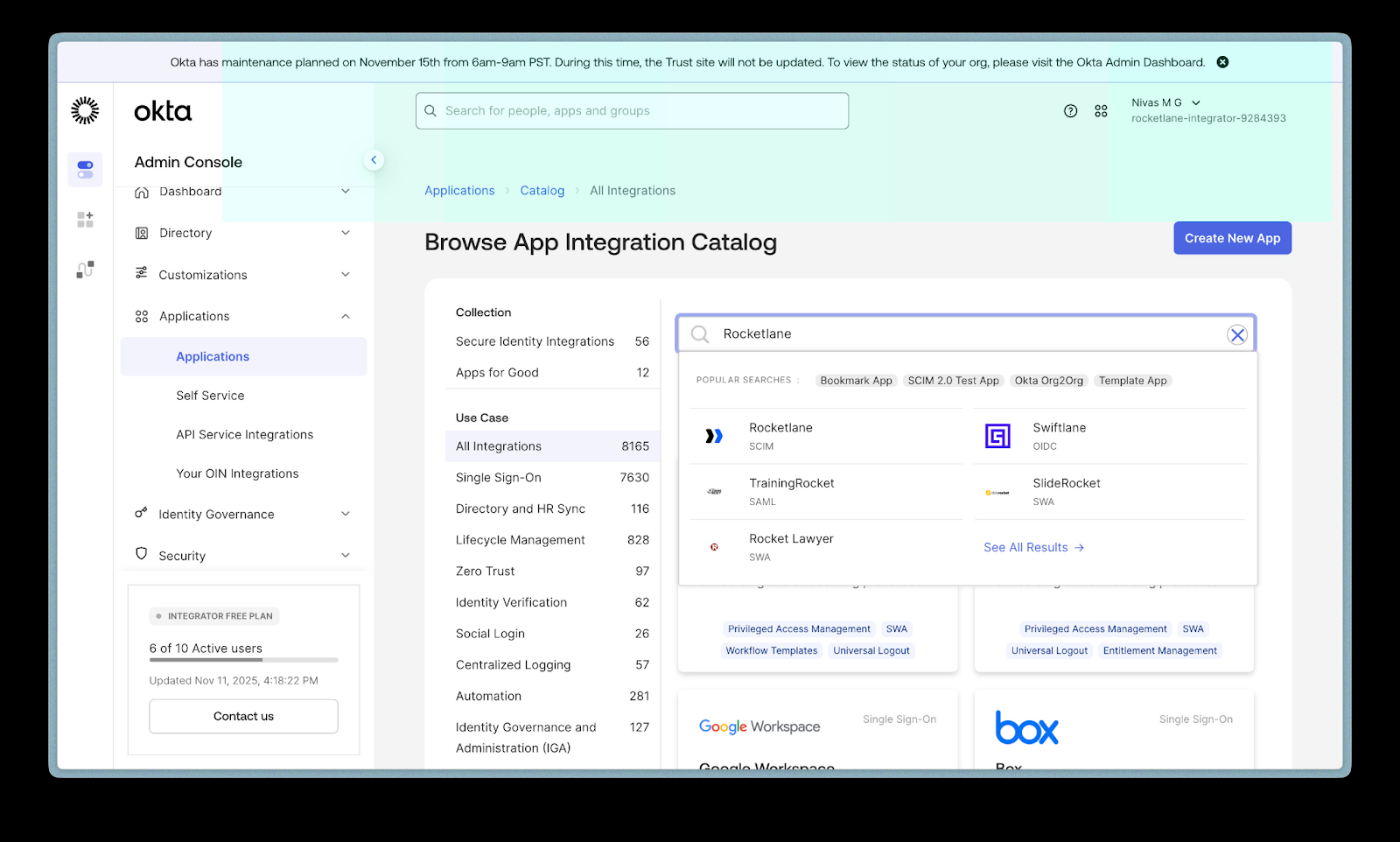This screenshot has height=842, width=1400.
Task: Collapse the Applications menu chevron
Action: (346, 316)
